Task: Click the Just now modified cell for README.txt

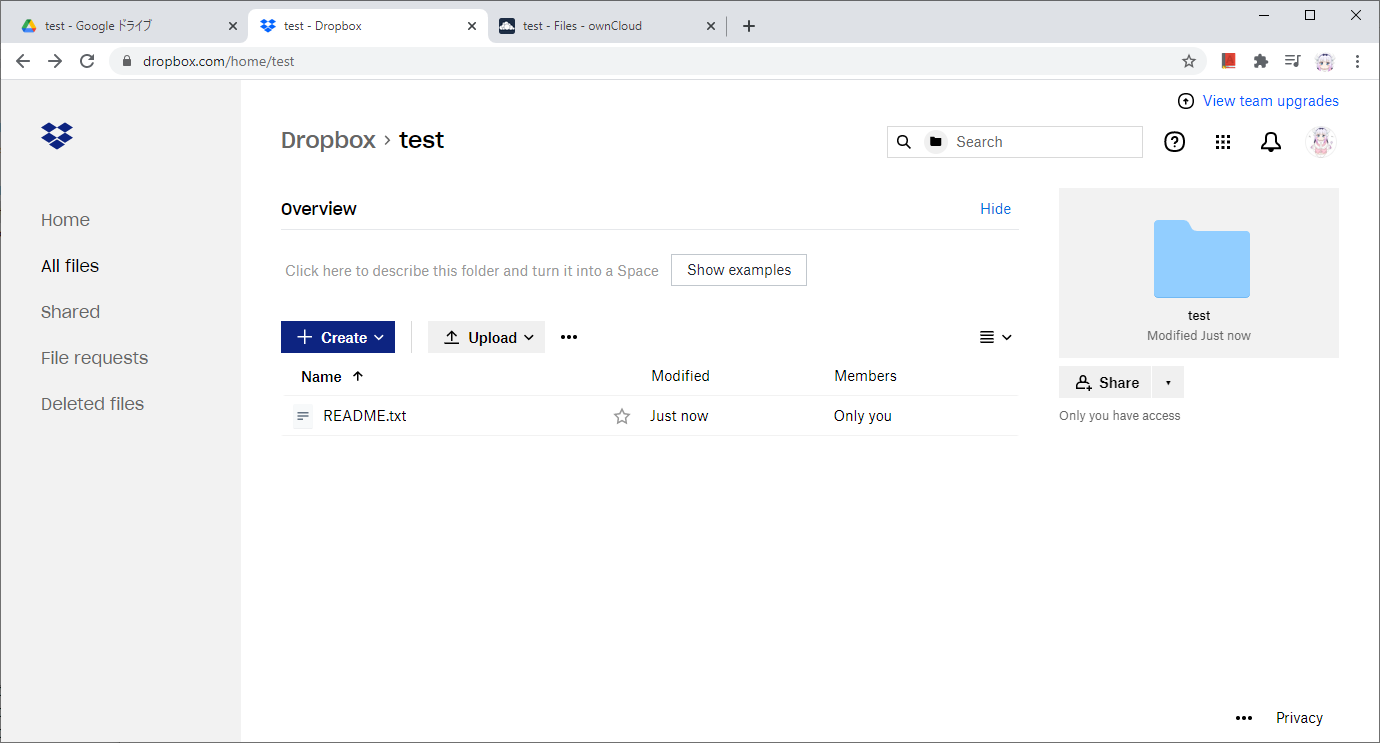Action: click(679, 416)
